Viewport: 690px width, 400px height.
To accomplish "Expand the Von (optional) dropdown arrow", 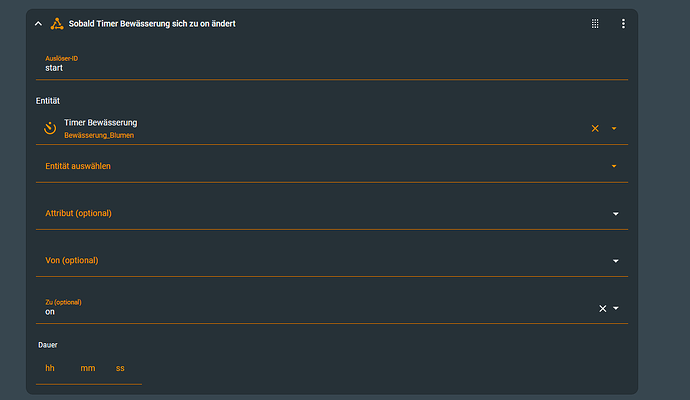I will (615, 261).
